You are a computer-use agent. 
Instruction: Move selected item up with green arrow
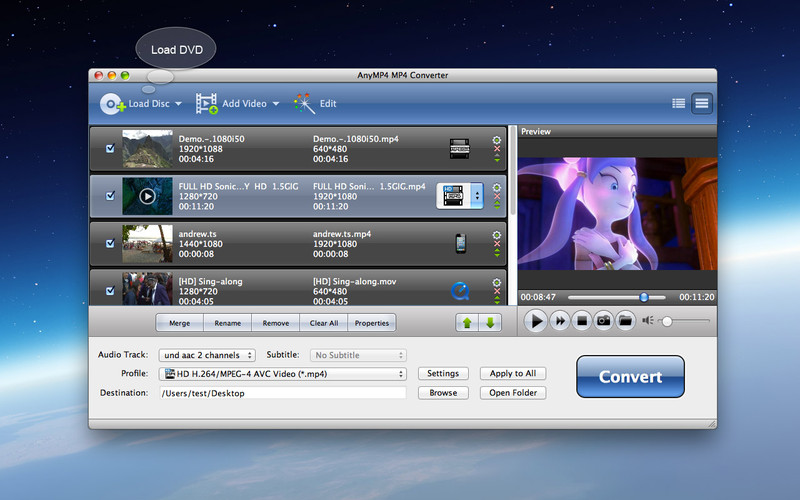(467, 322)
